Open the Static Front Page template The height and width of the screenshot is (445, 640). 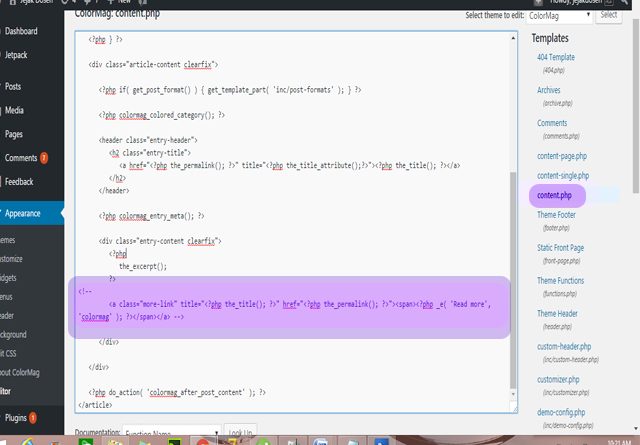pyautogui.click(x=560, y=248)
